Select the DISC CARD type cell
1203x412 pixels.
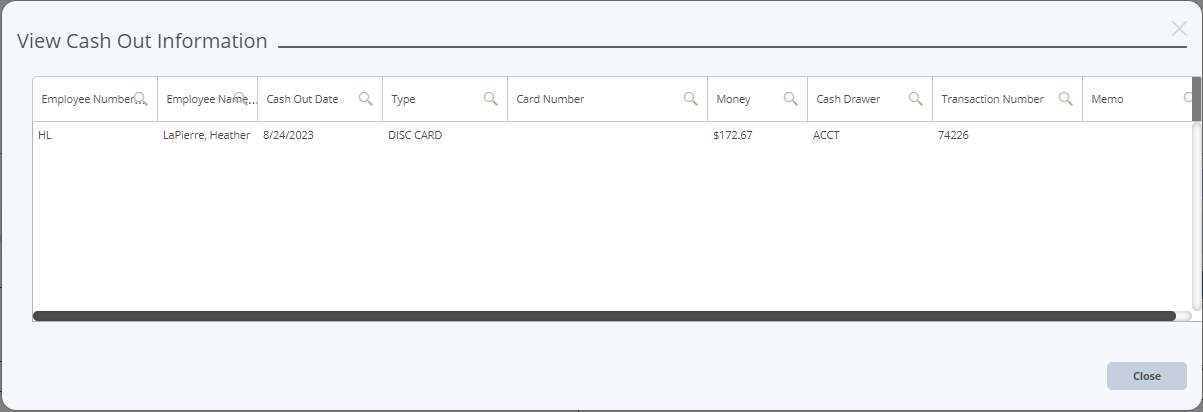click(x=445, y=135)
